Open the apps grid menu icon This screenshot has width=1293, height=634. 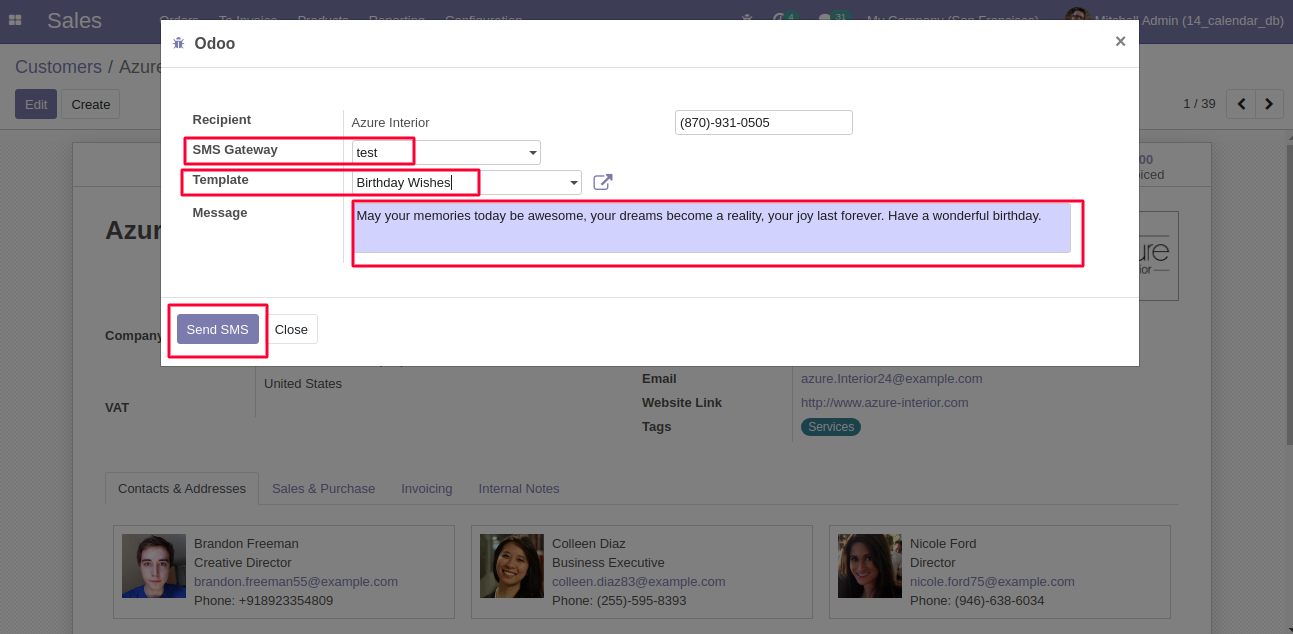[x=15, y=20]
